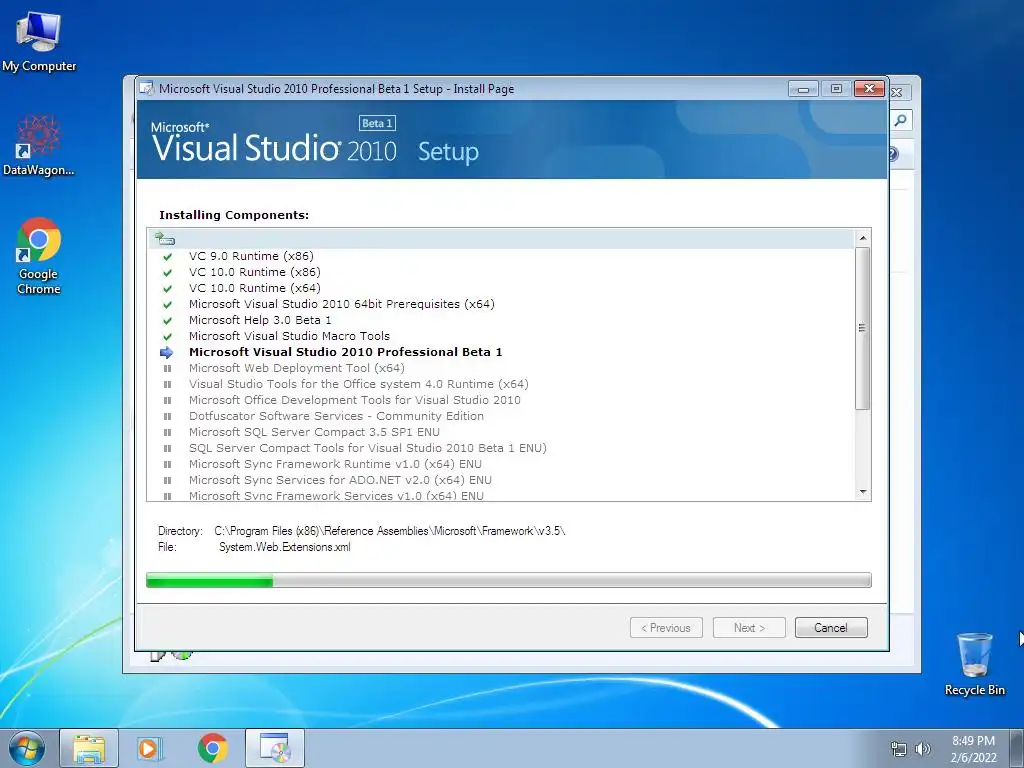Click the setup window title bar icon

(147, 88)
